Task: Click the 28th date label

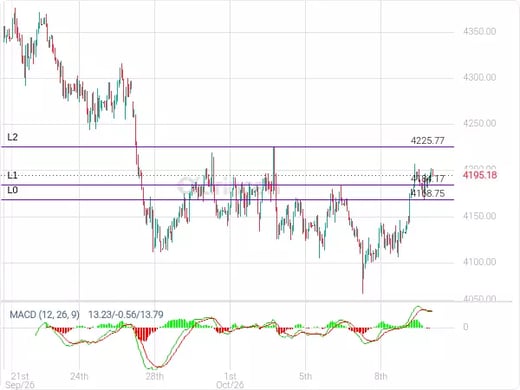Action: pos(155,376)
